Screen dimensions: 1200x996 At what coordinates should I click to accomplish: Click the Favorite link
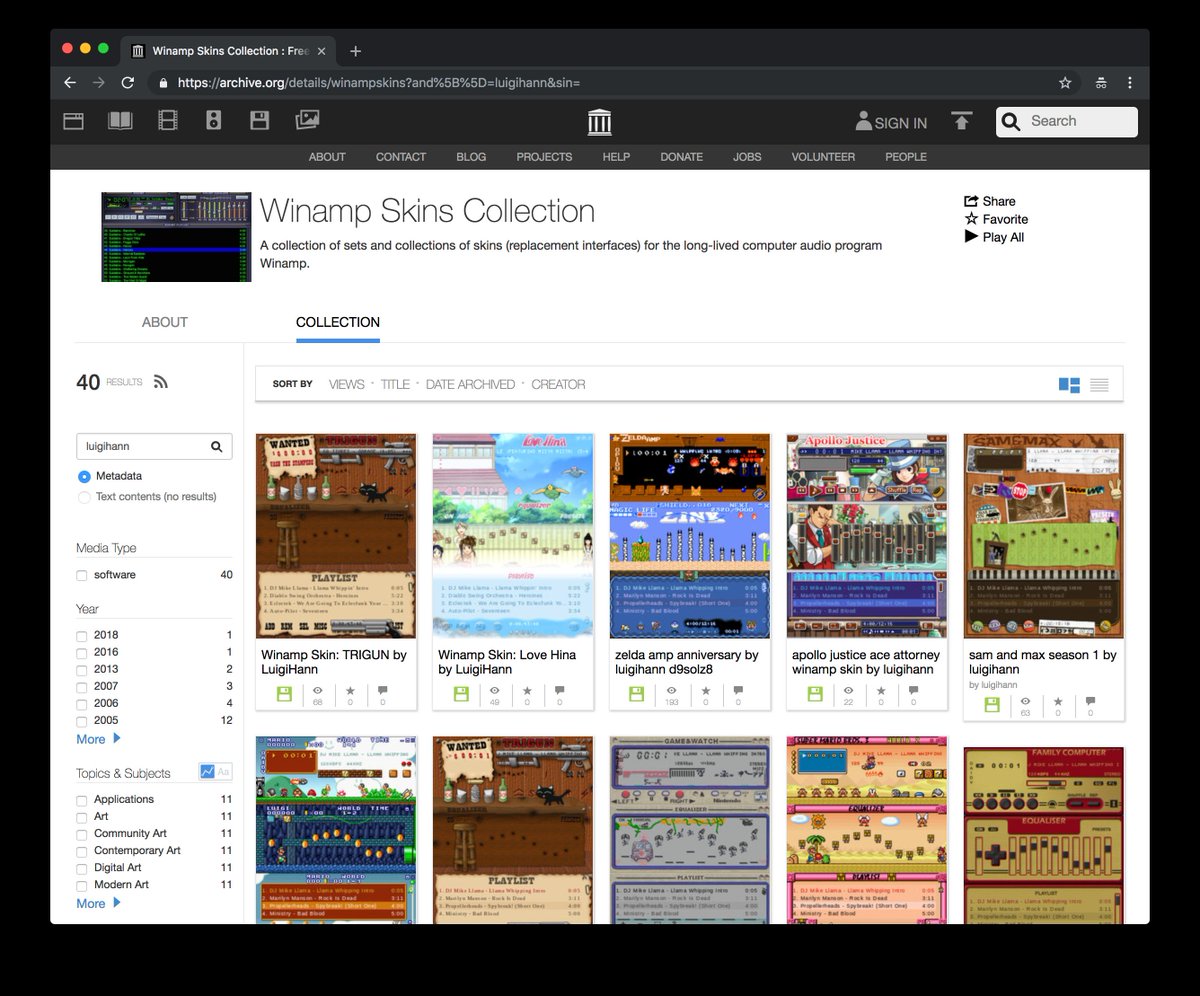(996, 219)
